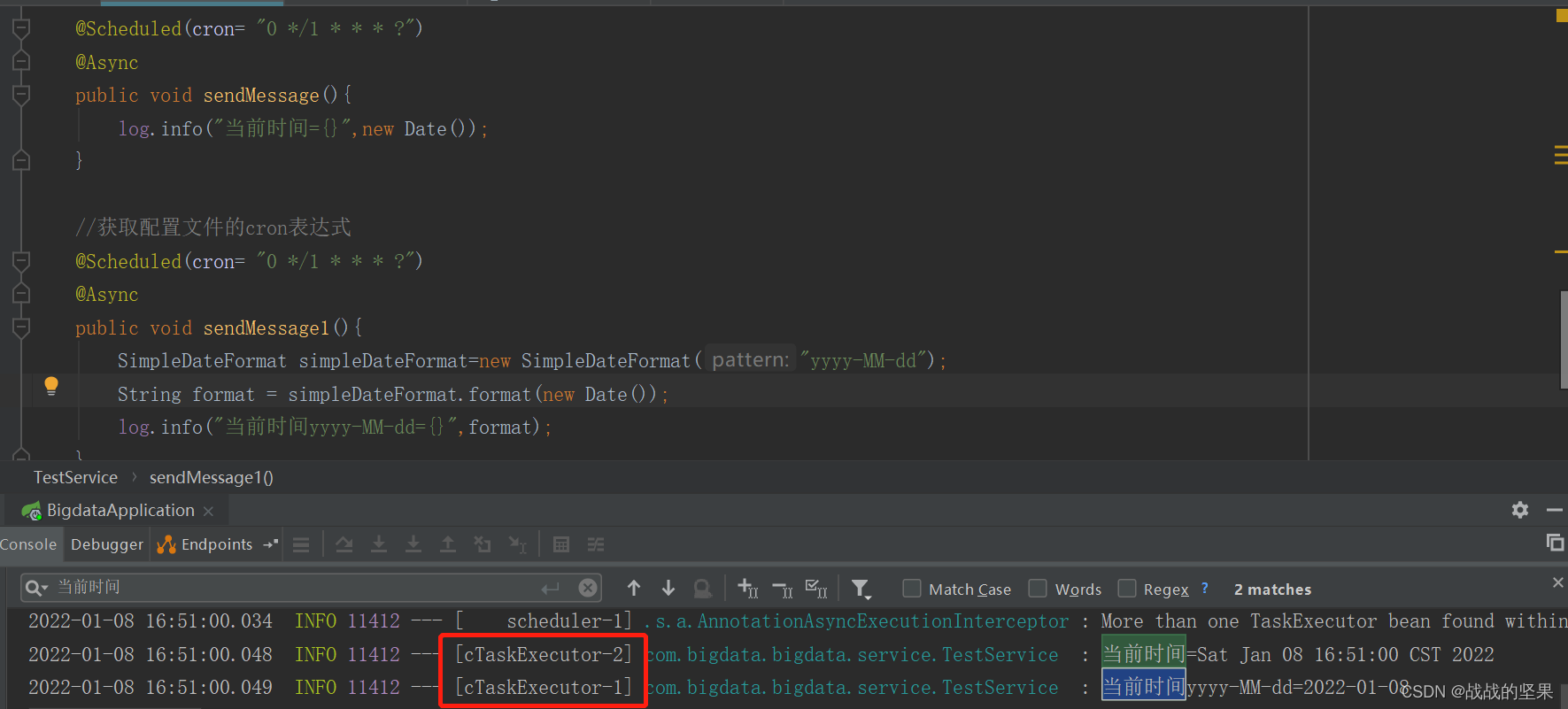Viewport: 1568px width, 709px height.
Task: Collapse the sendMessage() method fold marker
Action: (21, 95)
